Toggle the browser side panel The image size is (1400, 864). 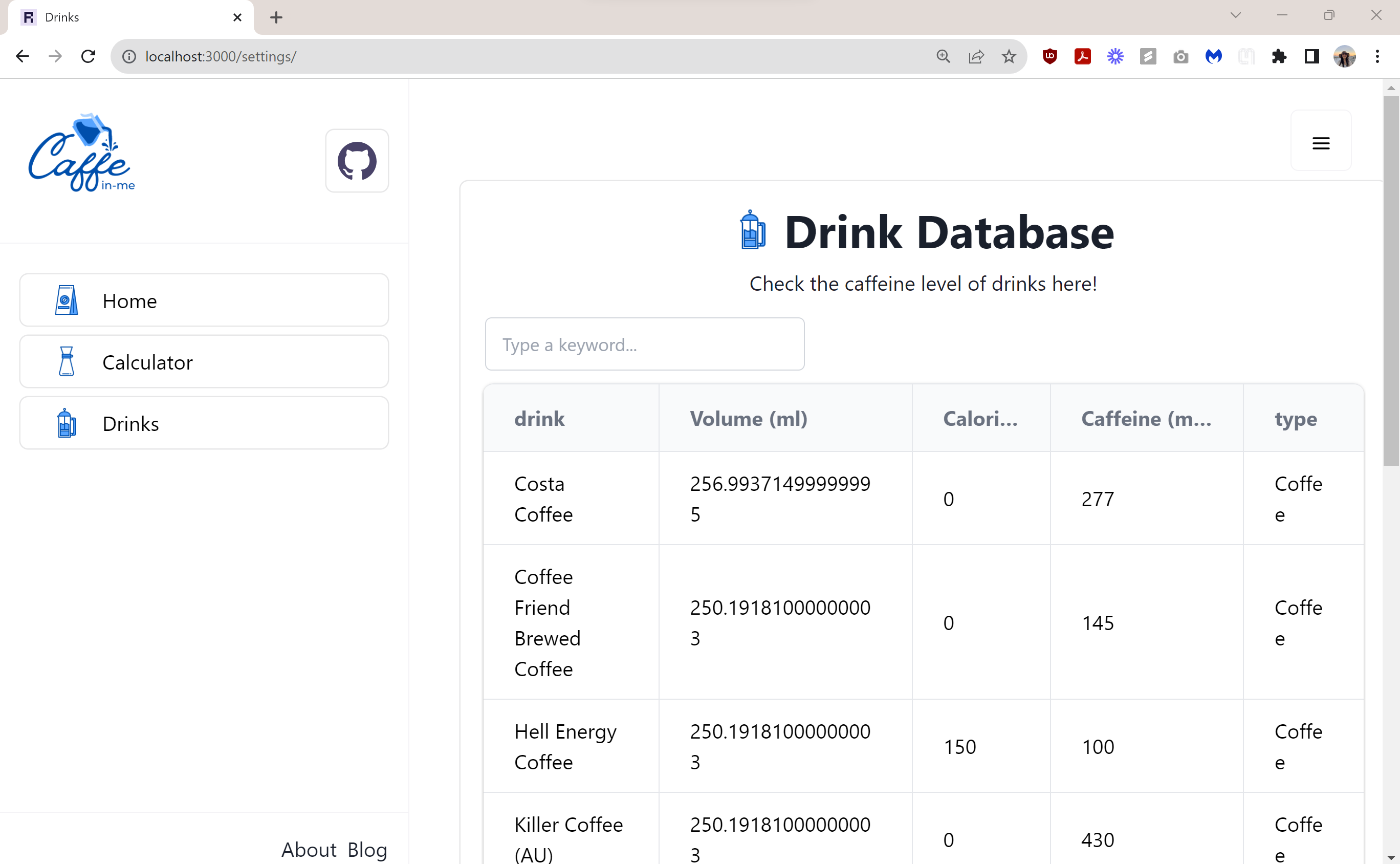click(x=1311, y=57)
